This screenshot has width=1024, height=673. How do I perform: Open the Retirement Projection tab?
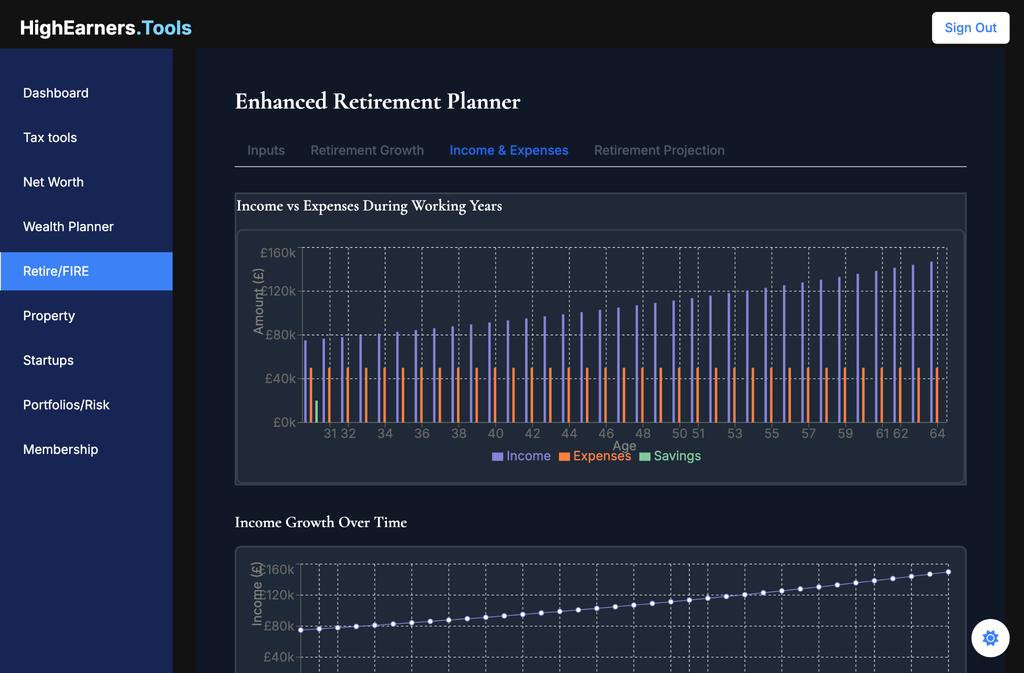coord(659,151)
